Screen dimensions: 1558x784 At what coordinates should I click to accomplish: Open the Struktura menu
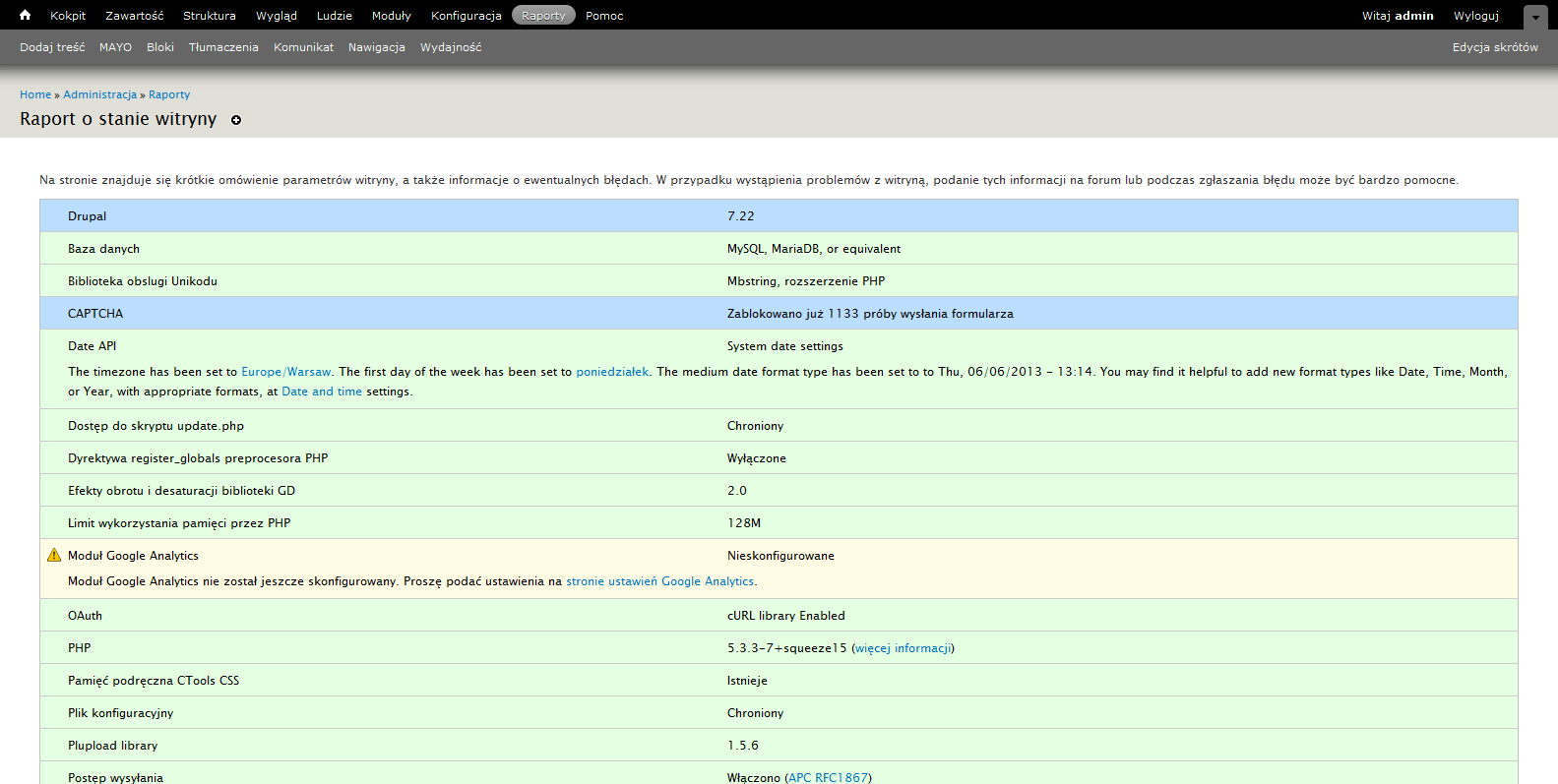coord(210,16)
